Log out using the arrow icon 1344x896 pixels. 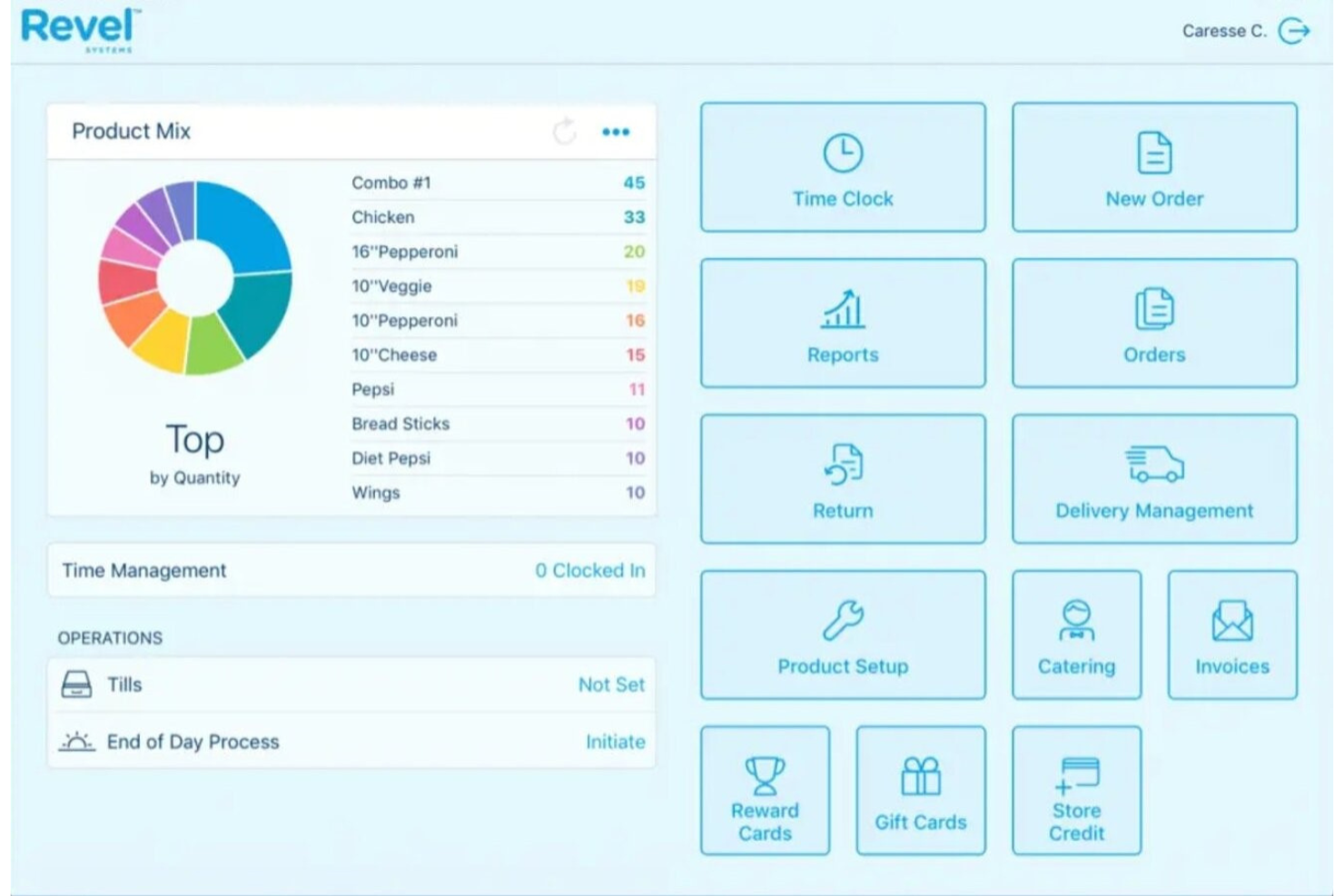coord(1296,30)
